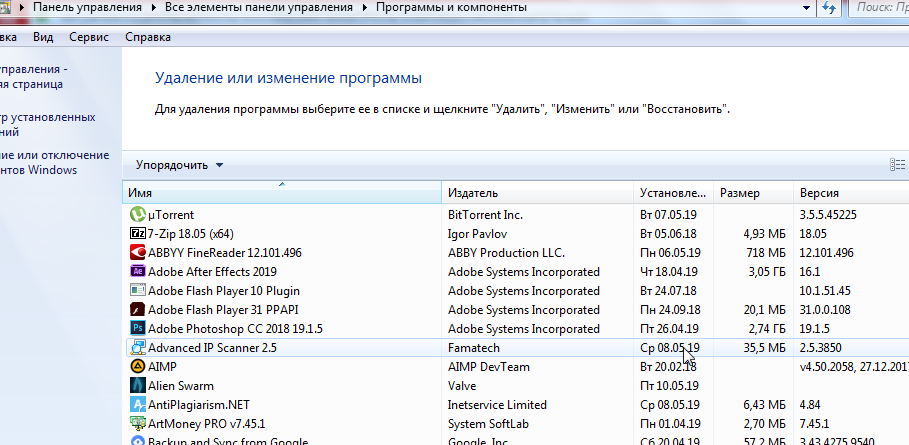
Task: Click the size value 718 МБ
Action: (766, 253)
